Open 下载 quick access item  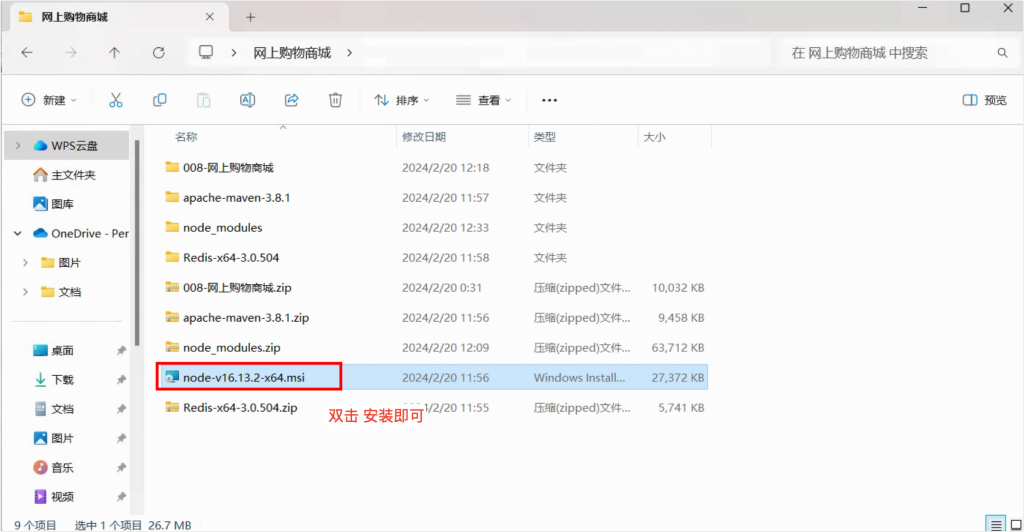coord(54,380)
